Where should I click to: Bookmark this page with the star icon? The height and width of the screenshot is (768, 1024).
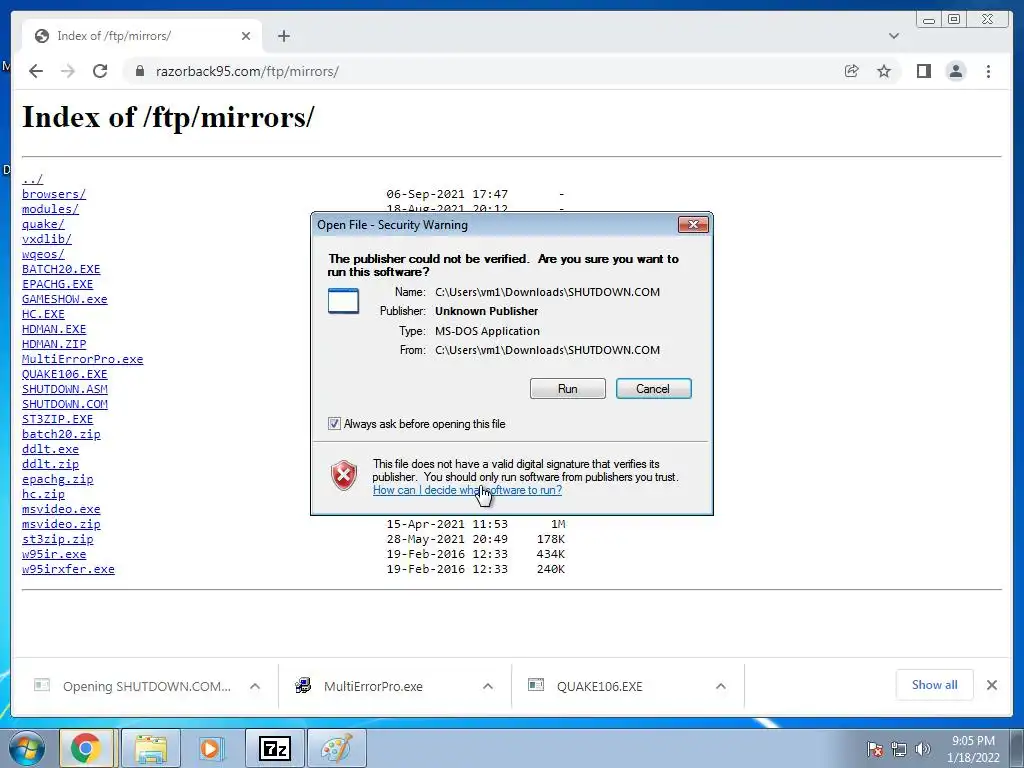[884, 71]
